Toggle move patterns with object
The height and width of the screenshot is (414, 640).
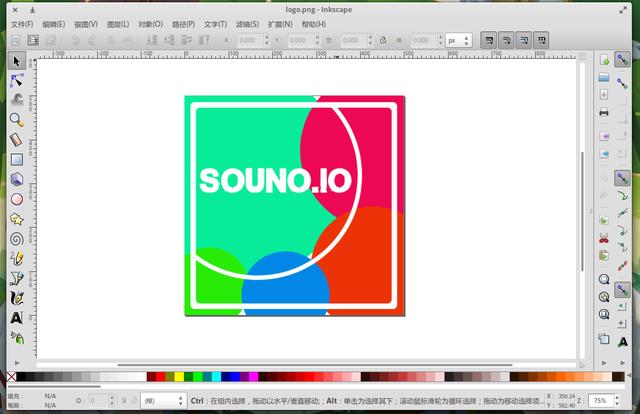(541, 40)
